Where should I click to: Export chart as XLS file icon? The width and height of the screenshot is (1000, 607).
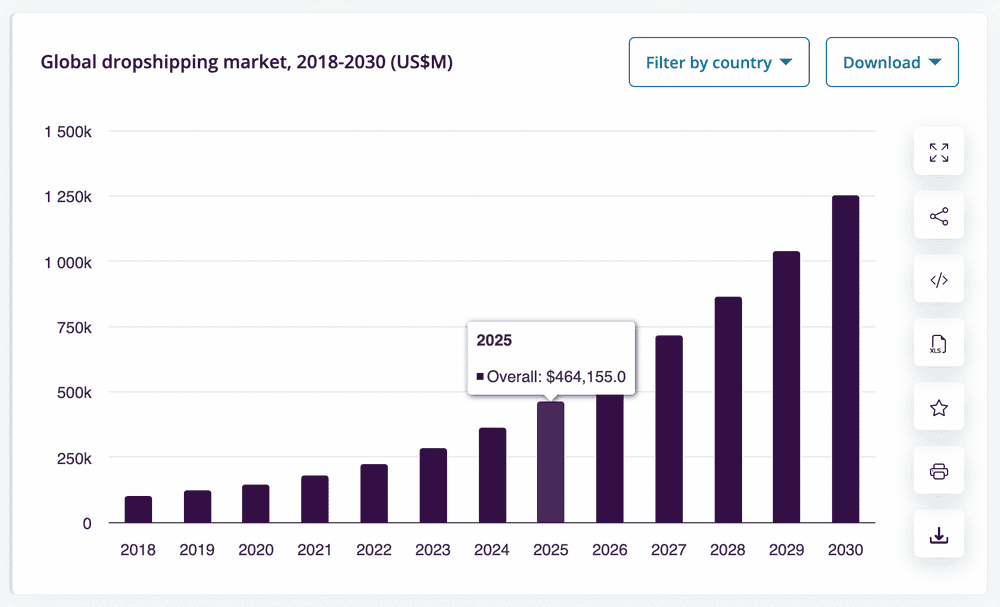938,344
